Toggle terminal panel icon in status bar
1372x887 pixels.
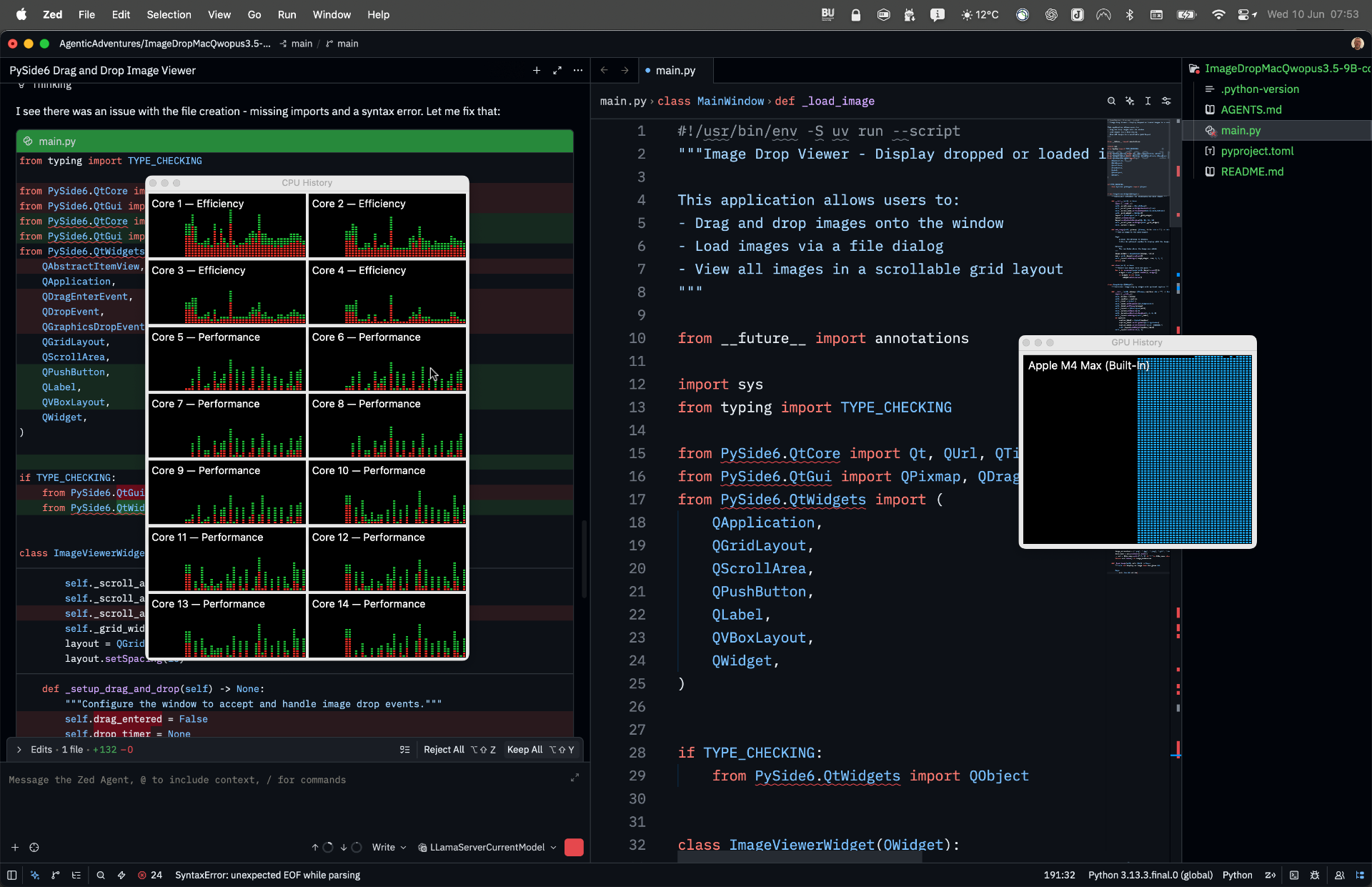pos(1294,876)
